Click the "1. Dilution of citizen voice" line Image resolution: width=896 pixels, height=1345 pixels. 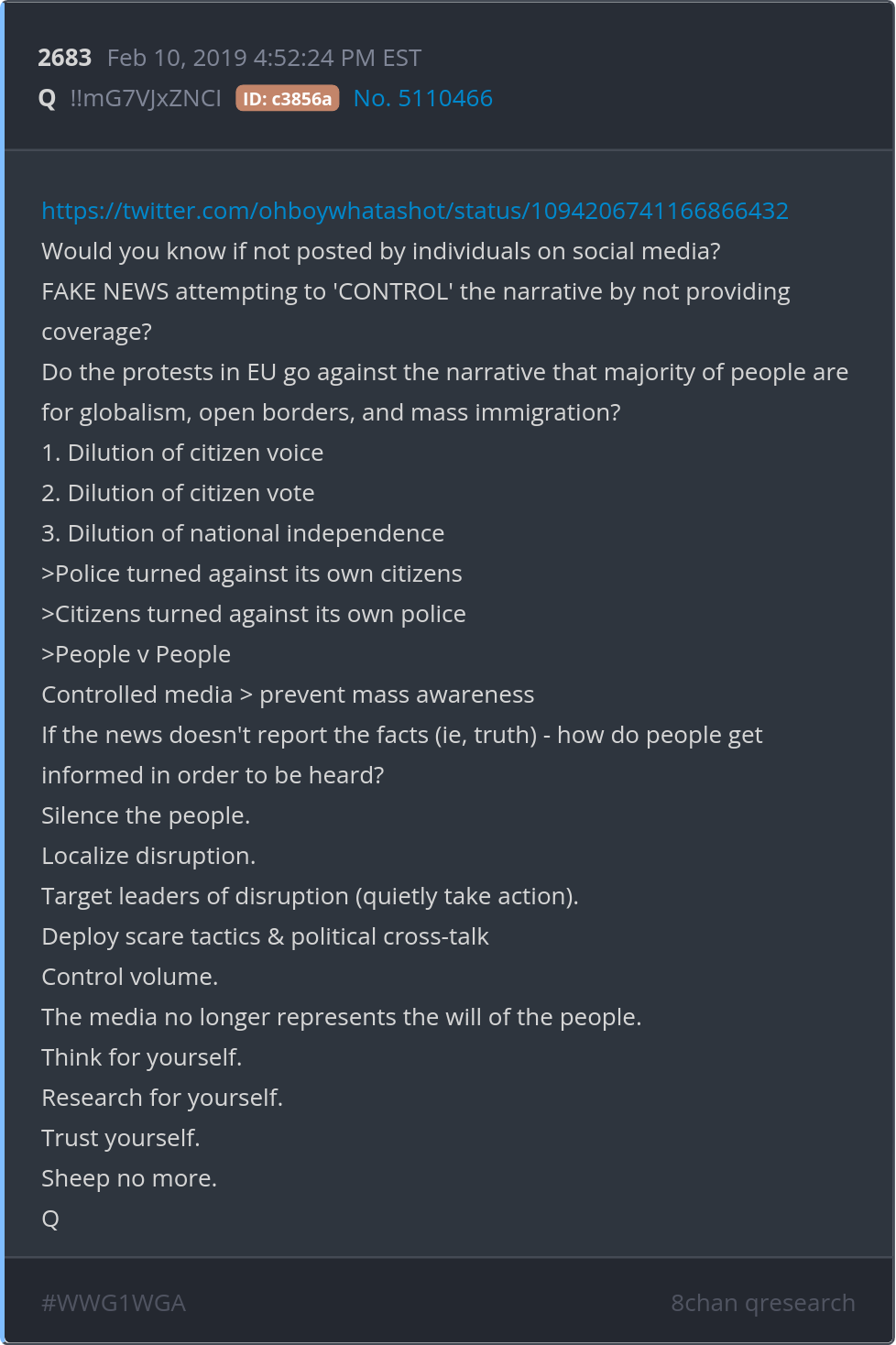point(182,453)
